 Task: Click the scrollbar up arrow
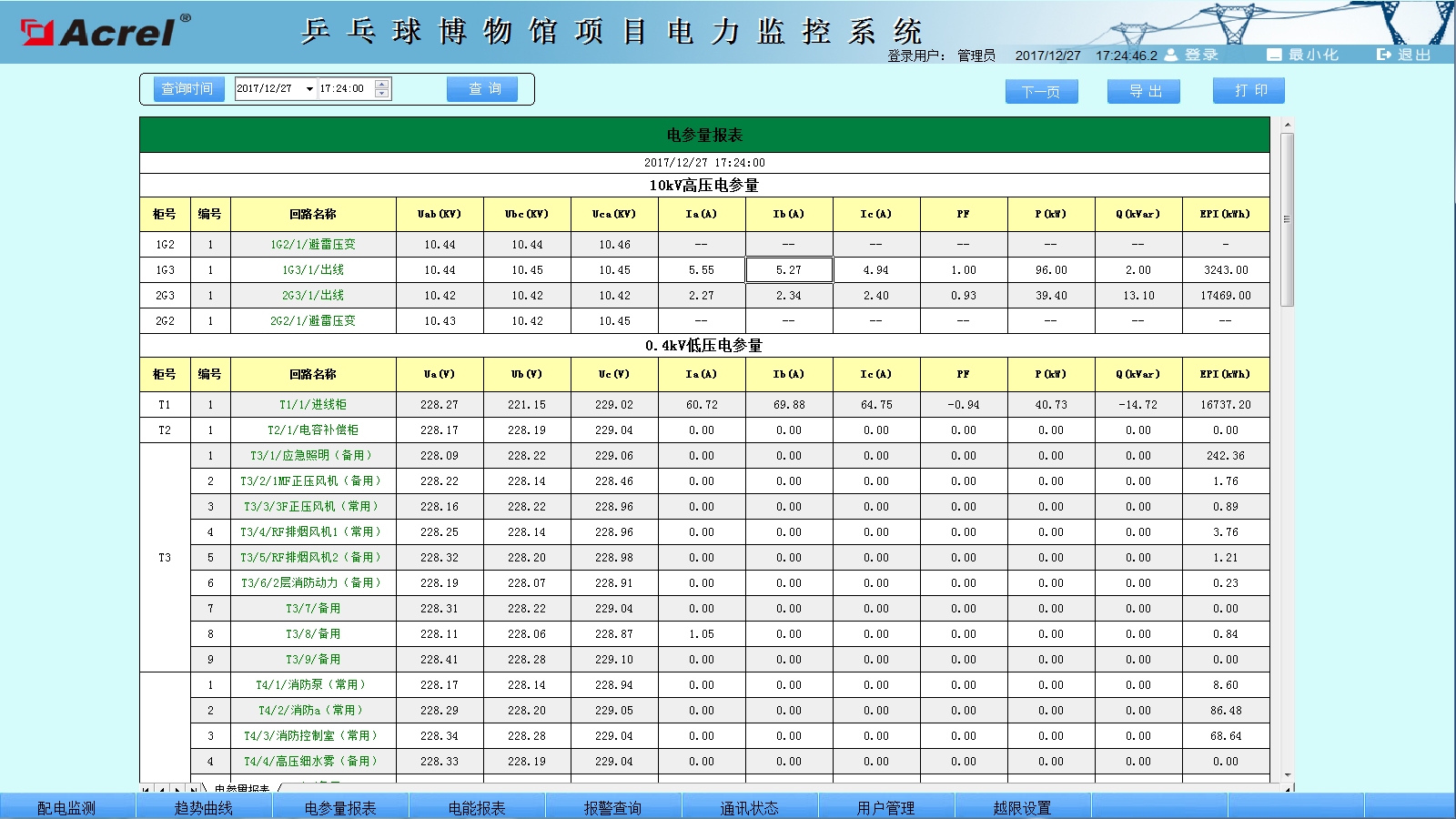pyautogui.click(x=1287, y=124)
